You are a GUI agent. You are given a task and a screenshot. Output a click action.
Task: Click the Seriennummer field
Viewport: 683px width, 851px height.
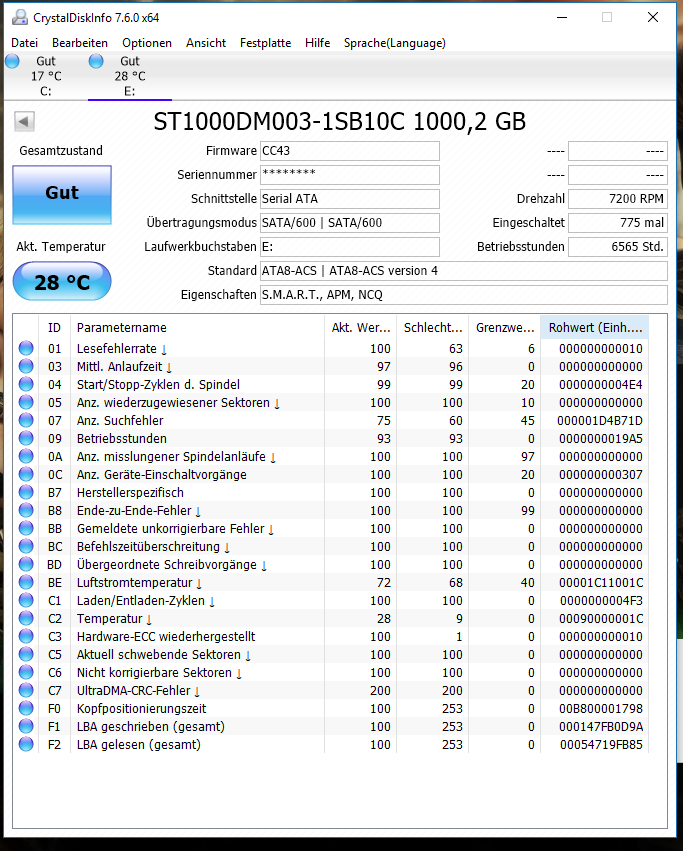coord(350,175)
